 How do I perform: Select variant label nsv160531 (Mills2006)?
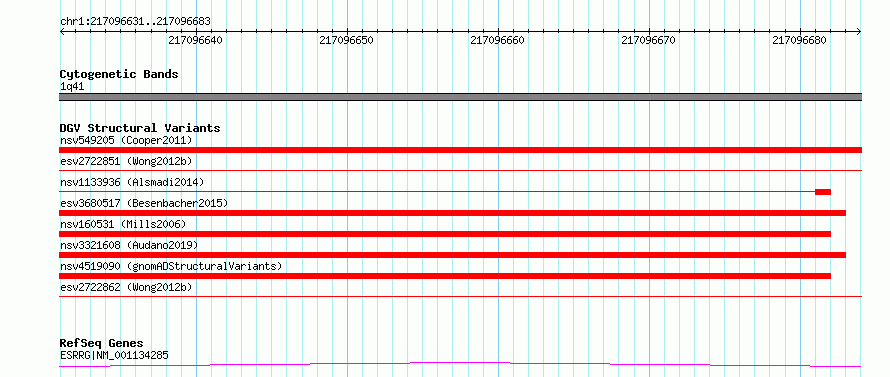click(123, 224)
